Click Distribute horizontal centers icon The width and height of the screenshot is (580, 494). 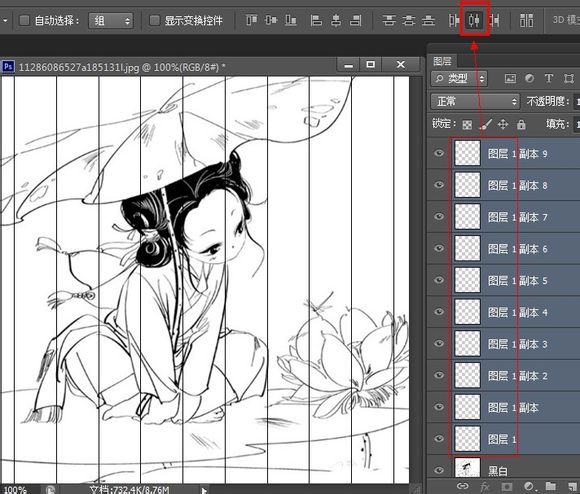click(x=475, y=20)
